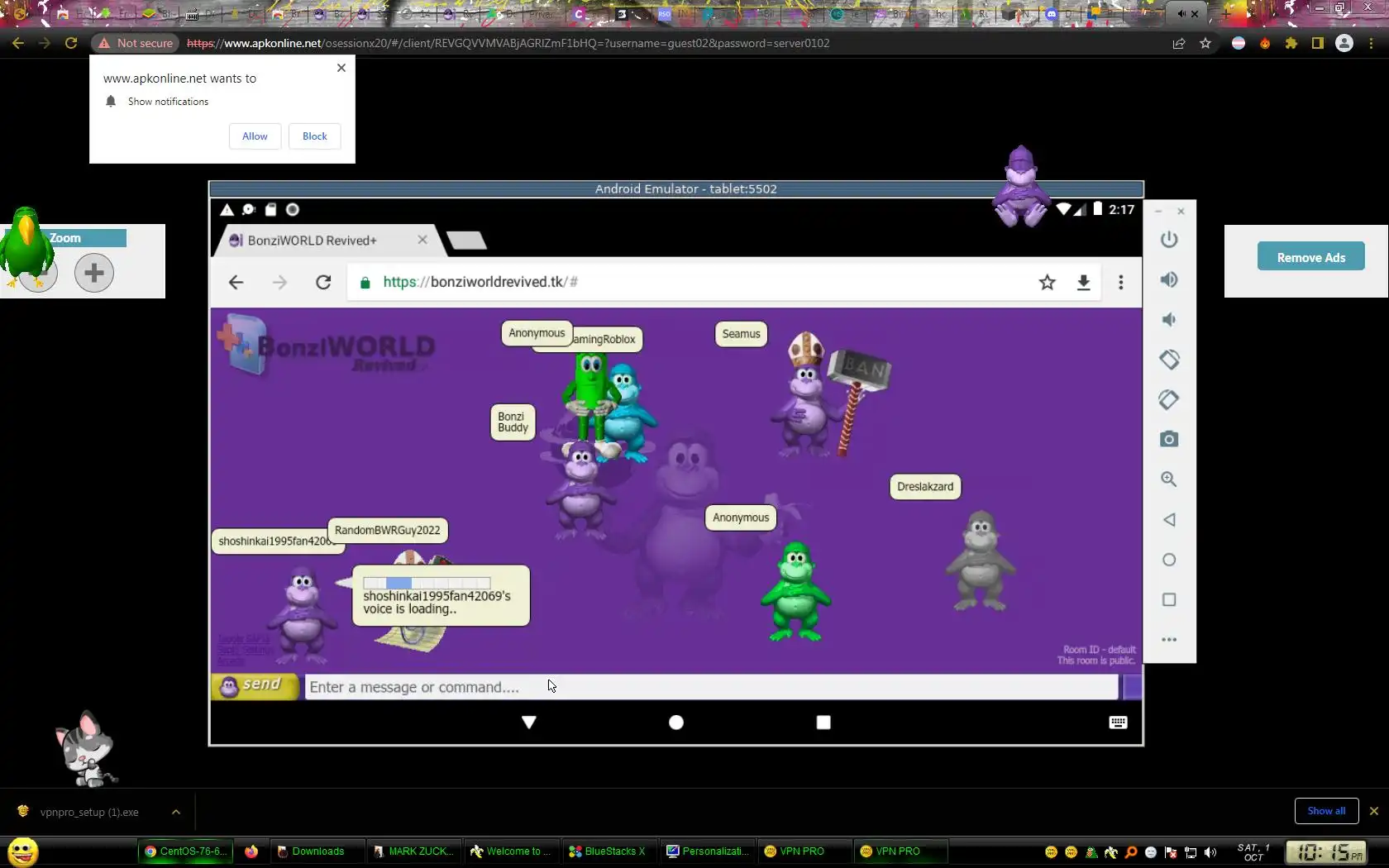Switch to BlueStacks X taskbar item
This screenshot has height=868, width=1389.
(610, 851)
